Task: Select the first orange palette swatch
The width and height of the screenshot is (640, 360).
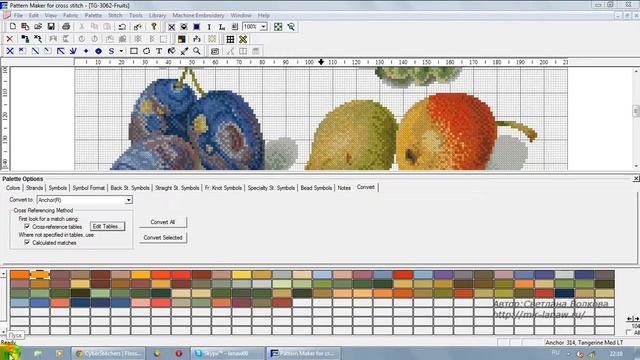Action: click(20, 274)
